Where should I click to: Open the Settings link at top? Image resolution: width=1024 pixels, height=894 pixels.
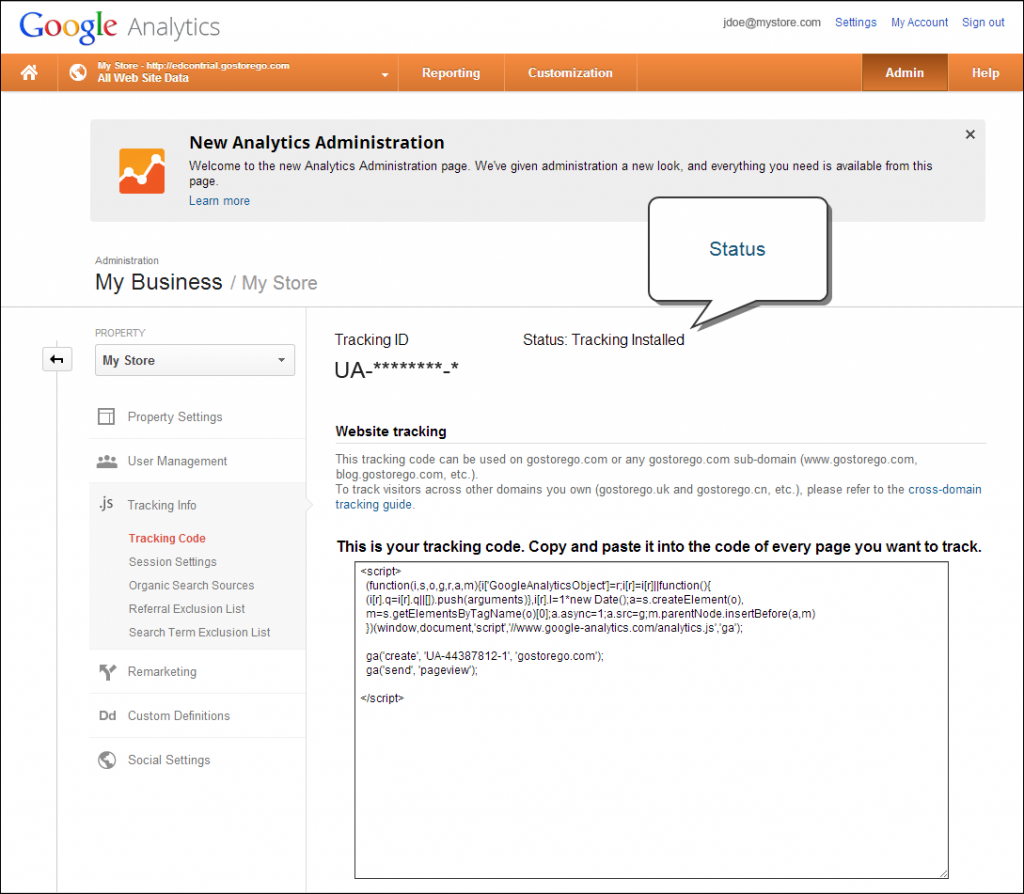pos(856,22)
